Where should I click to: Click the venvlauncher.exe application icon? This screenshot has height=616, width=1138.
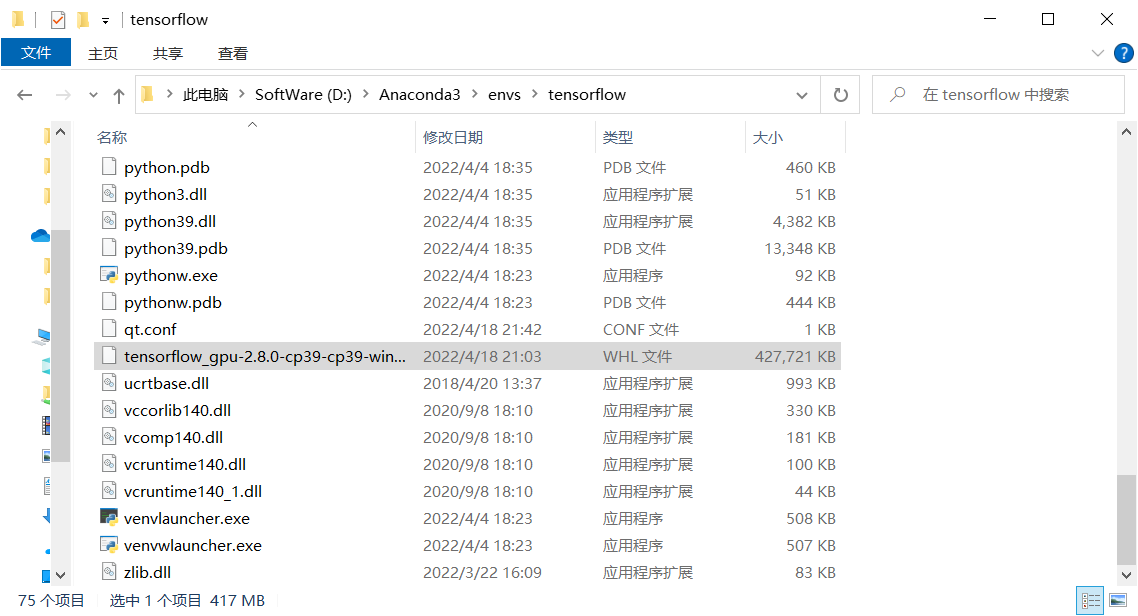click(109, 517)
